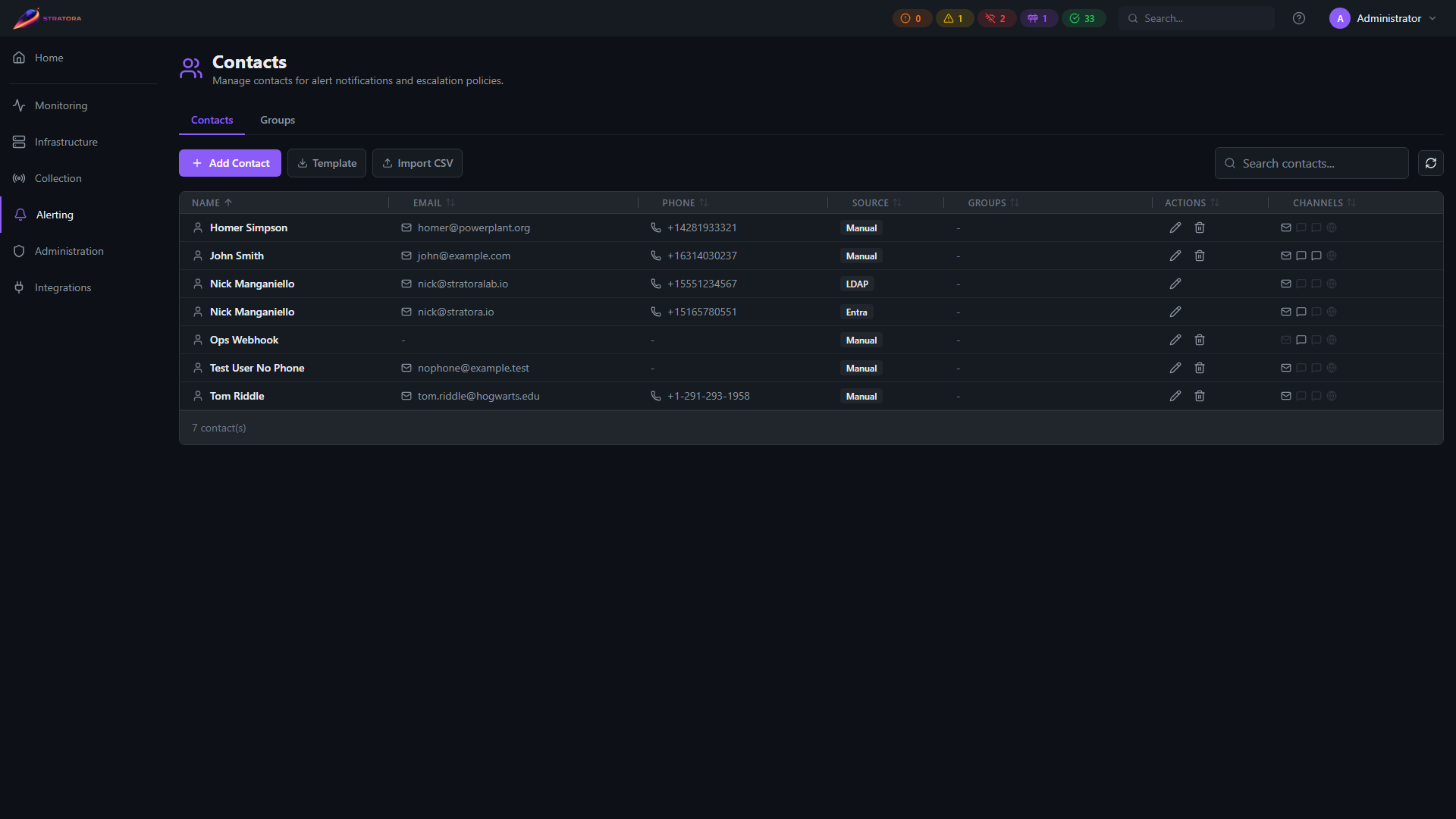
Task: Toggle webhook globe channel for Homer Simpson
Action: [1332, 227]
